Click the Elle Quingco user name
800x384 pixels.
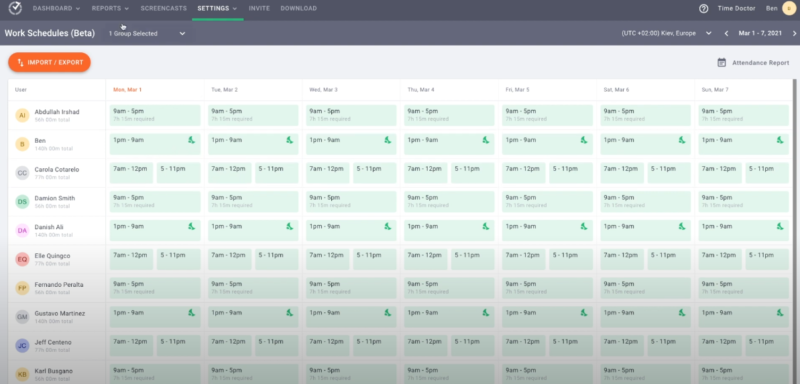coord(52,256)
